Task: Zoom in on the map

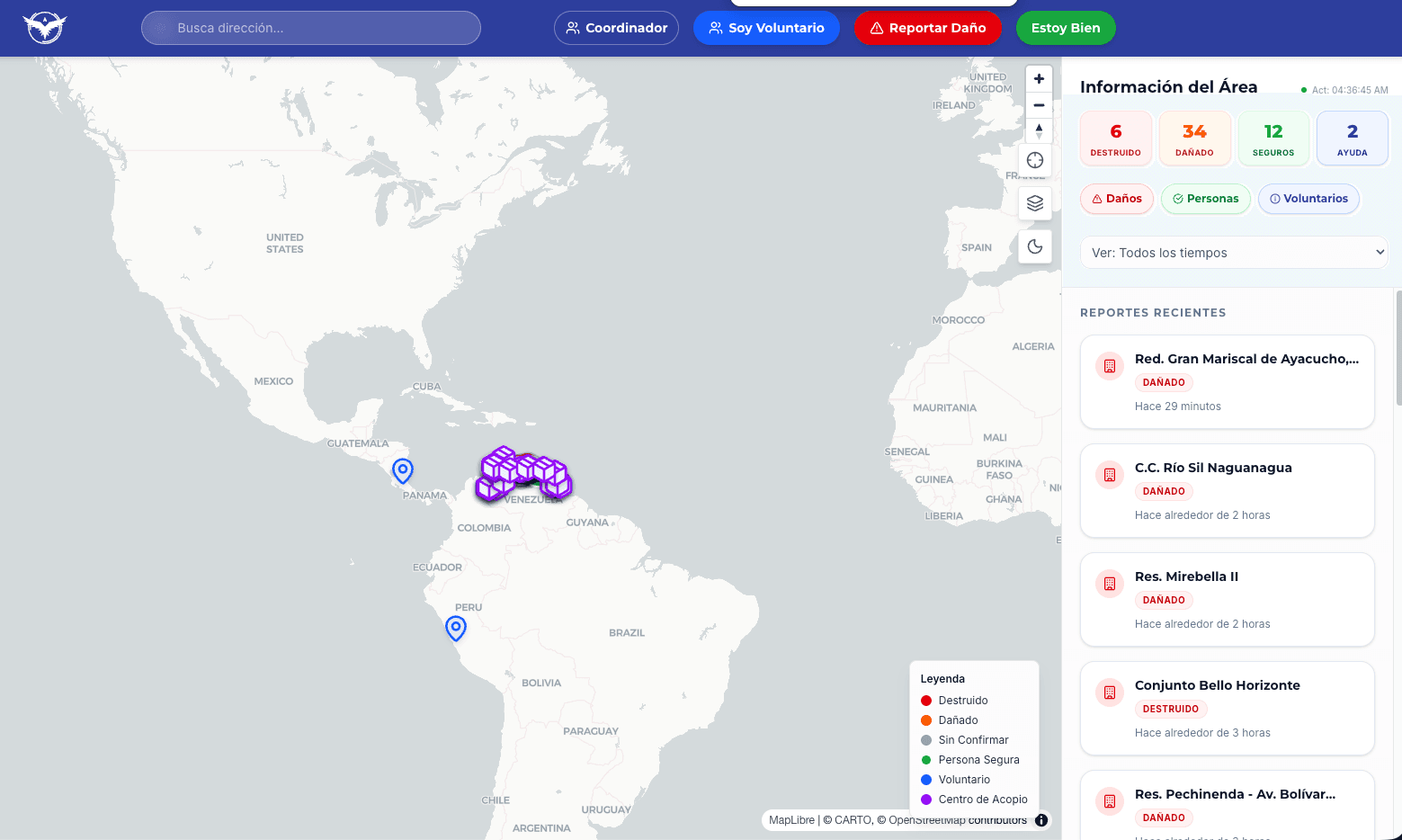Action: click(1039, 79)
